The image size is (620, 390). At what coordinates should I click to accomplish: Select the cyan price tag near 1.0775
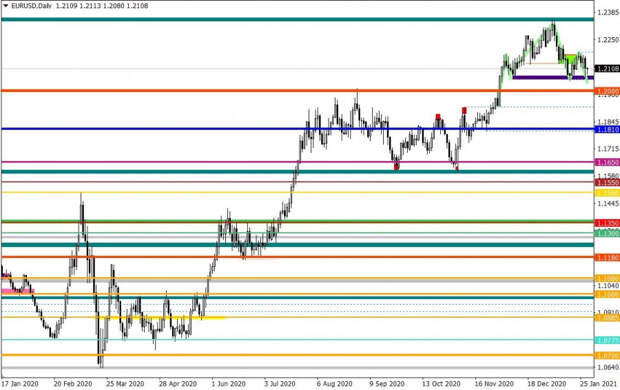pyautogui.click(x=607, y=340)
